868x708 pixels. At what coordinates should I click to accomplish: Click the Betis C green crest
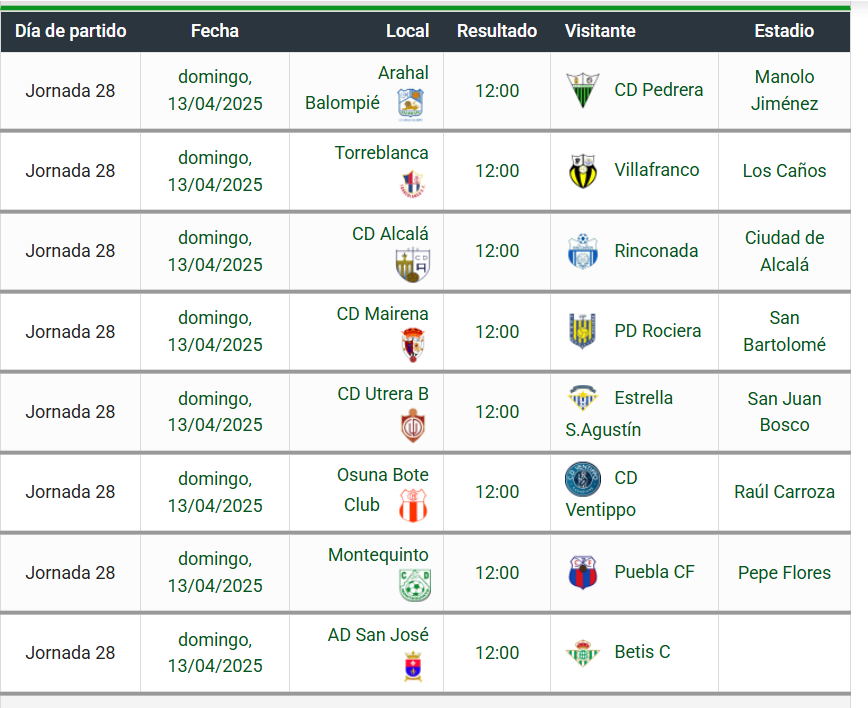(581, 653)
